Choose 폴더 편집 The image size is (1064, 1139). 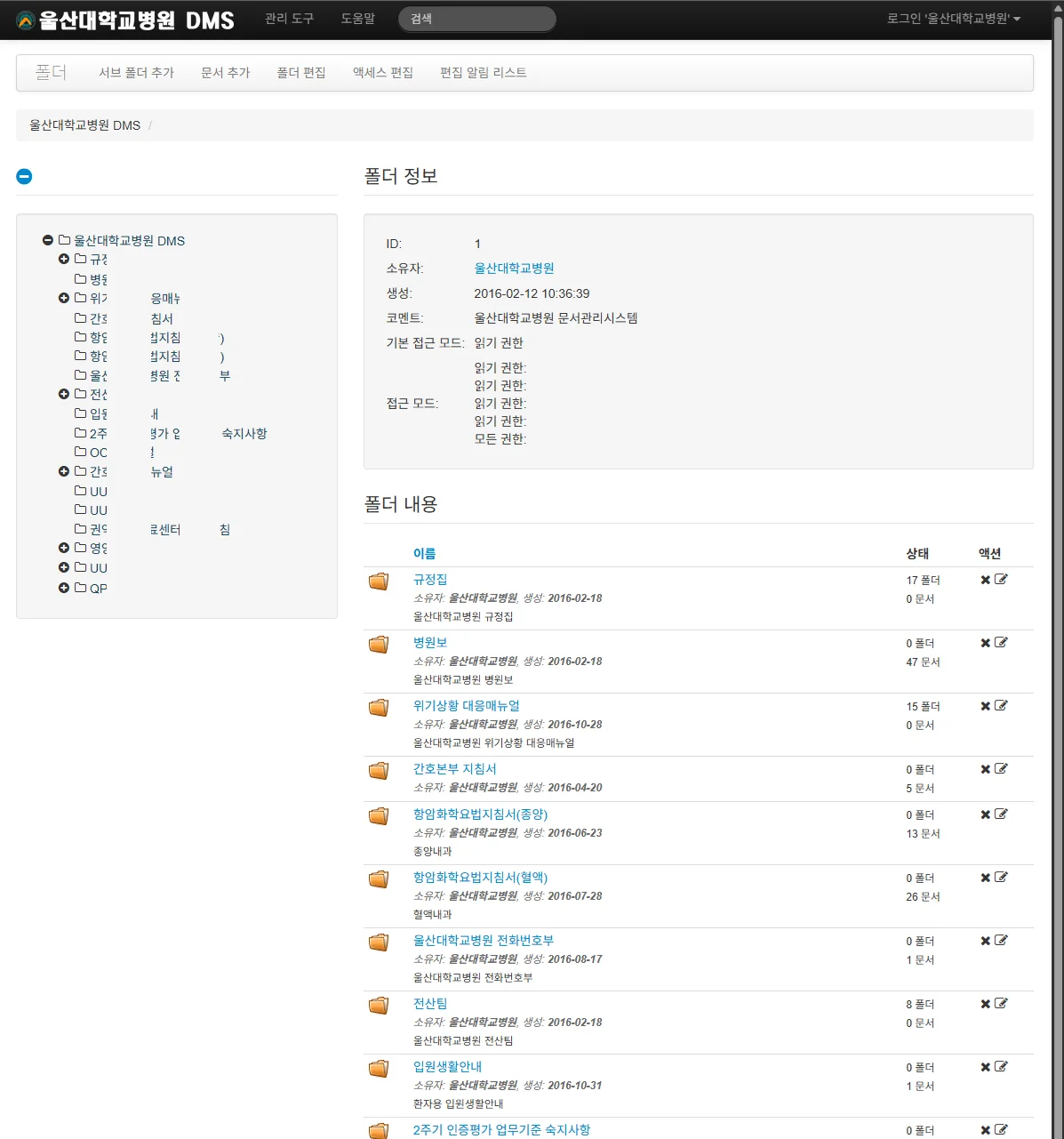point(301,73)
